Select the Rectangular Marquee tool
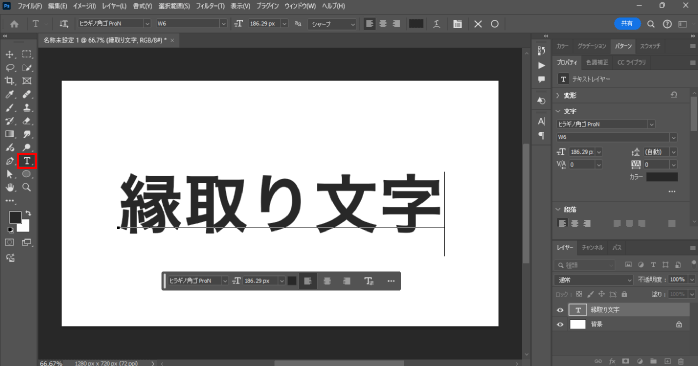 click(27, 54)
